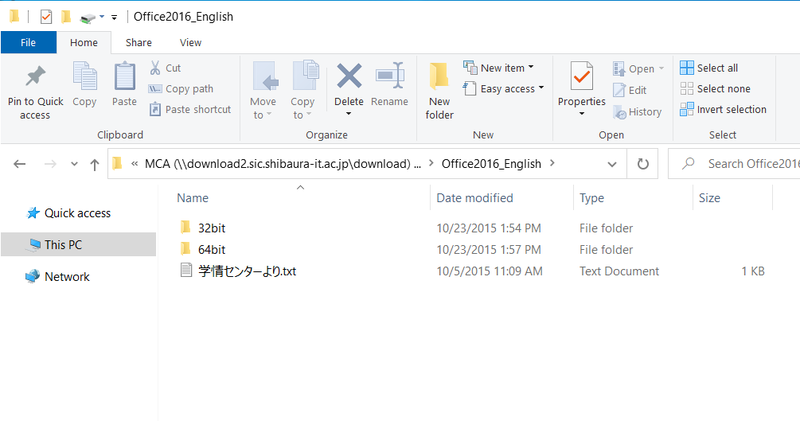Viewport: 800px width, 421px height.
Task: Click the Properties checkmark in Quick Access Toolbar
Action: (x=46, y=17)
